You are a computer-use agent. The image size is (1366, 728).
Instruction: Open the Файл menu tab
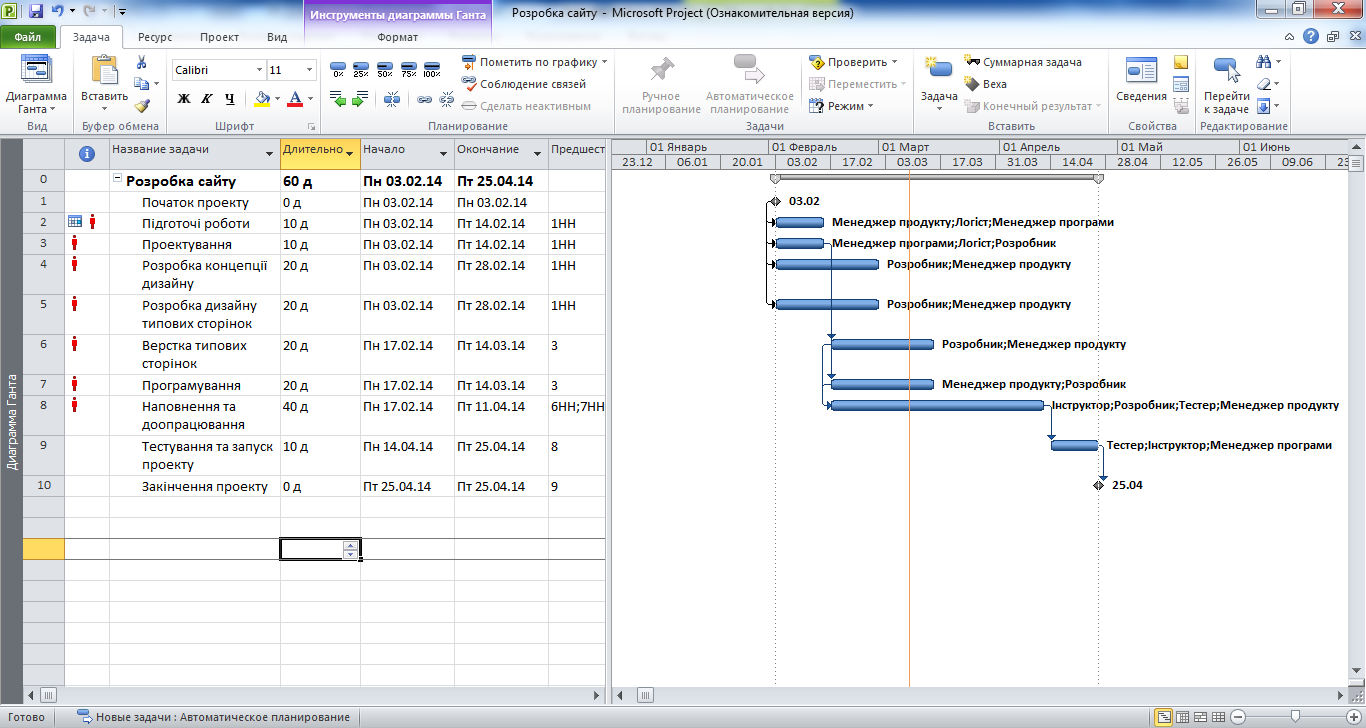28,37
